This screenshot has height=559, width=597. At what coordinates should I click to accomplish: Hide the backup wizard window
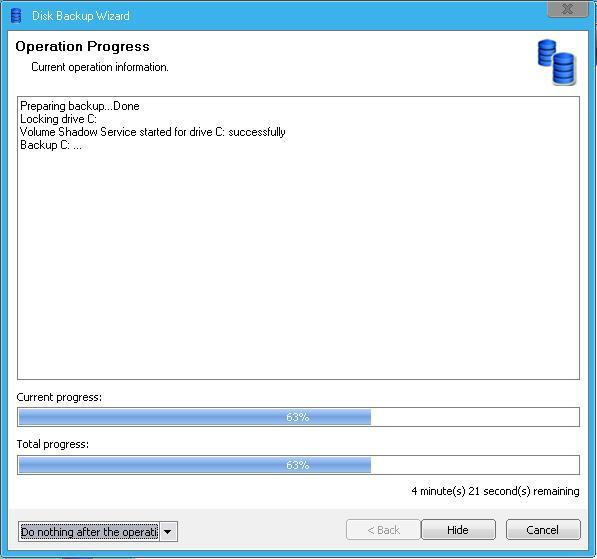pyautogui.click(x=458, y=530)
